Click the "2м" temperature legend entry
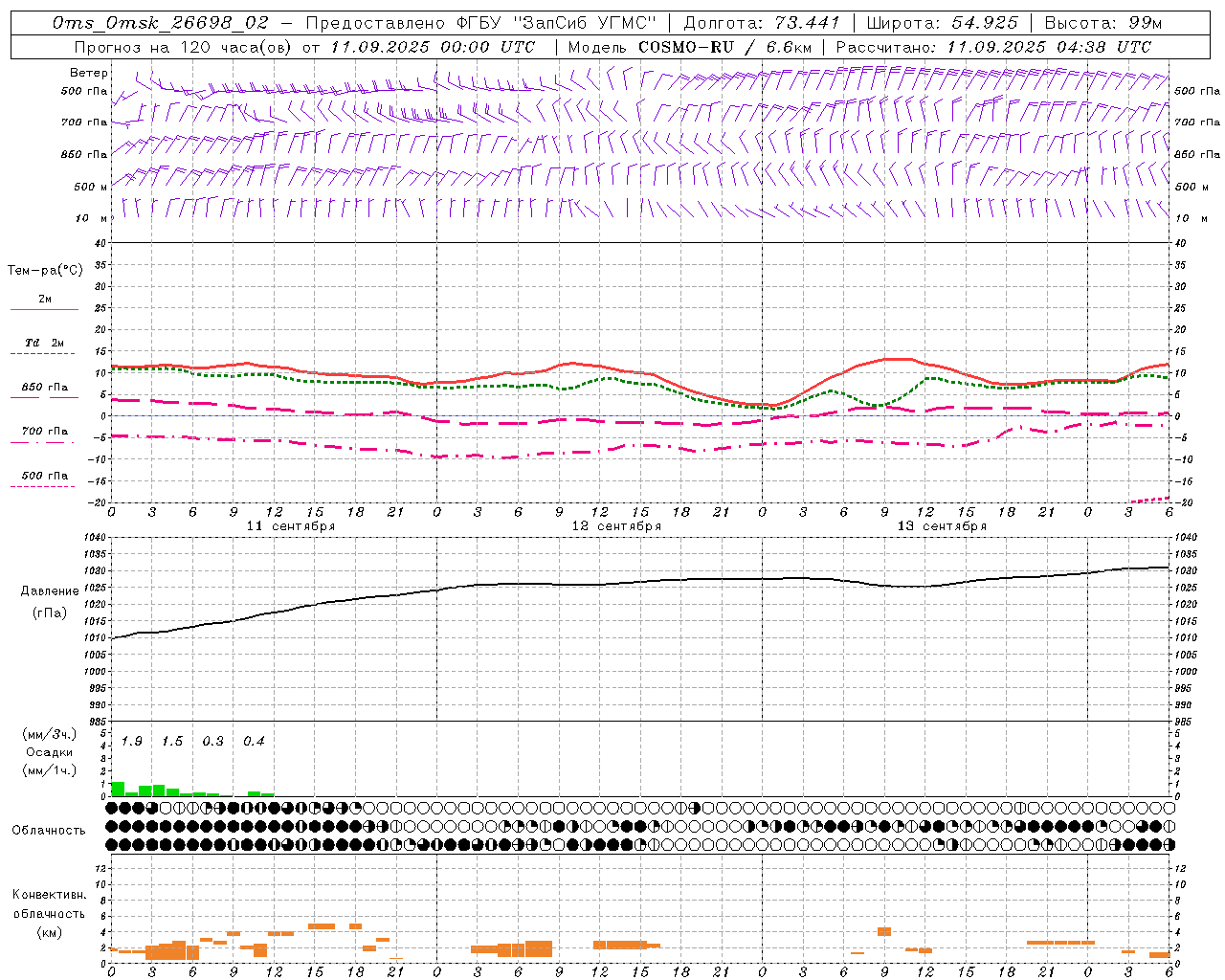This screenshot has width=1225, height=980. click(45, 299)
